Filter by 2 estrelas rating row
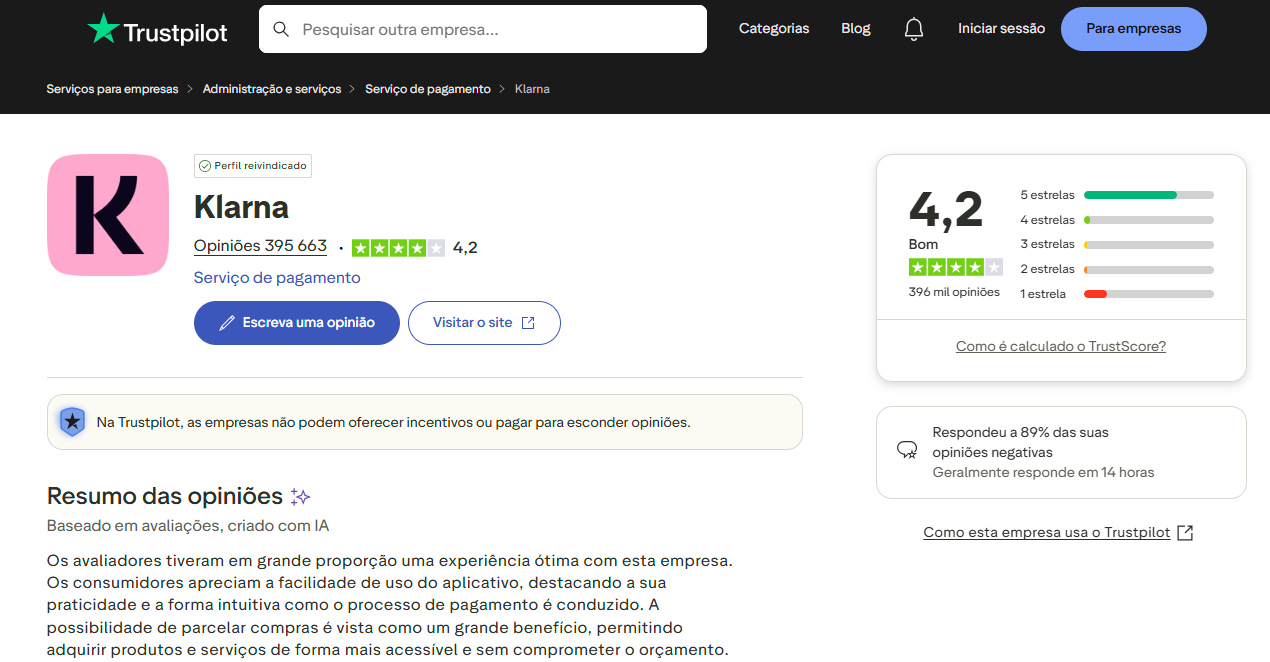Screen dimensions: 1270x662 1117,269
